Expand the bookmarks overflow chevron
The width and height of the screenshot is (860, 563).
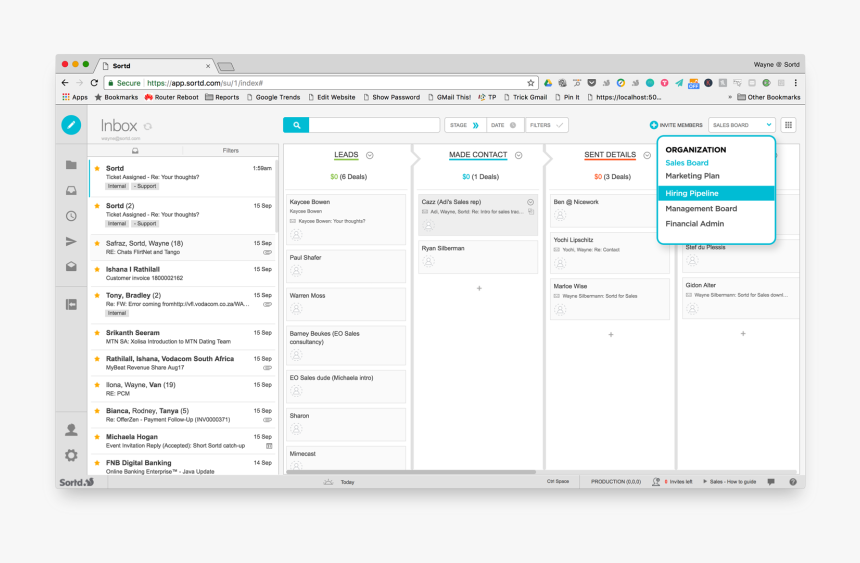click(x=729, y=97)
